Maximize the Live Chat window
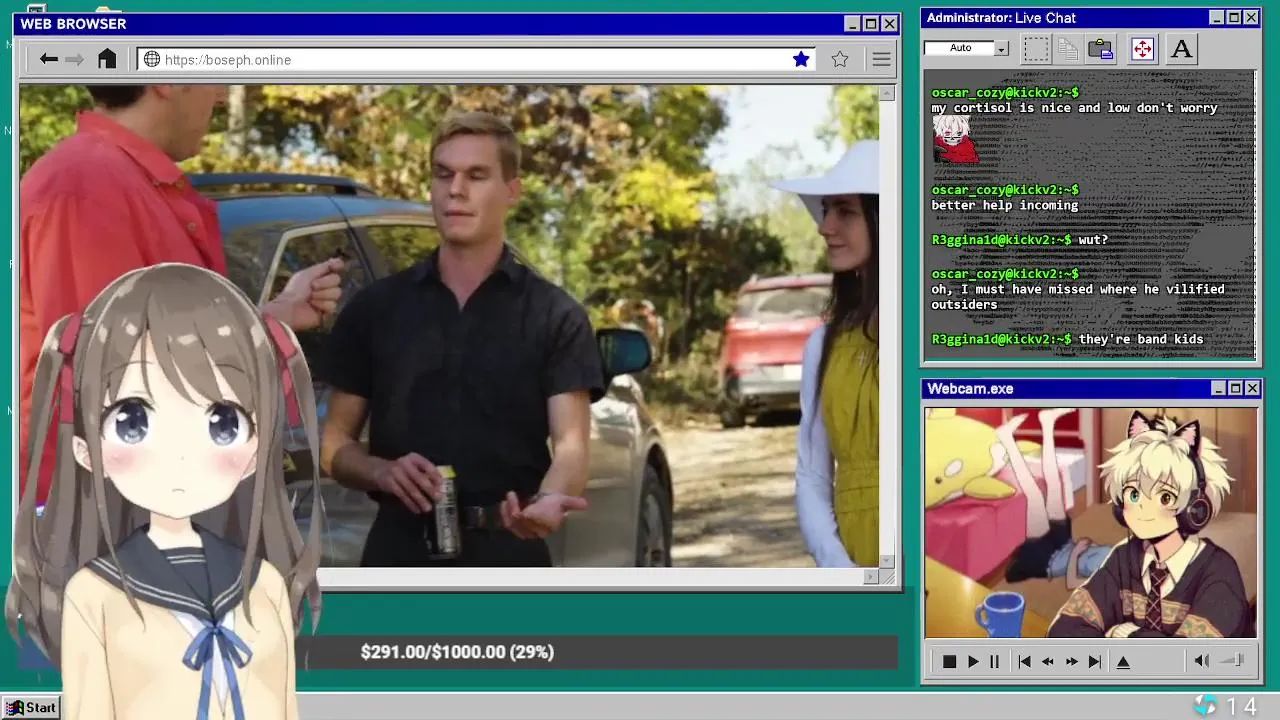The height and width of the screenshot is (720, 1280). coord(1234,18)
